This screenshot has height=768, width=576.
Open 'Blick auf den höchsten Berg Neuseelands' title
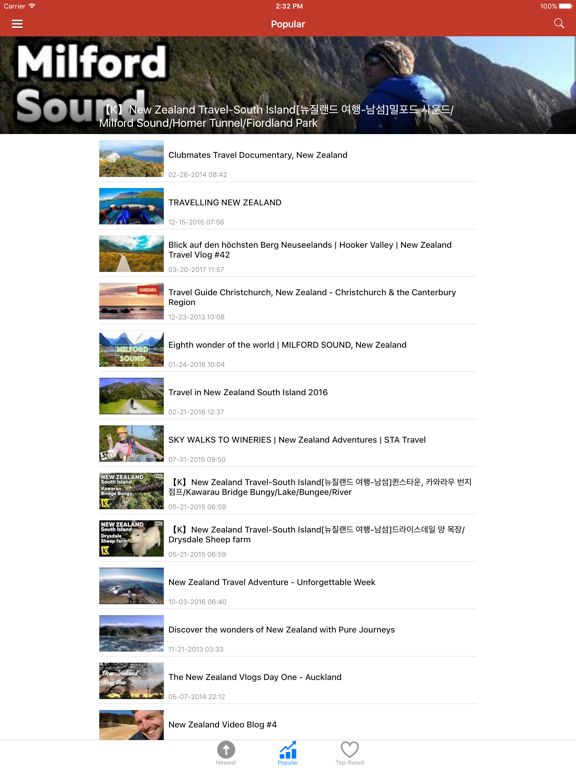click(310, 250)
